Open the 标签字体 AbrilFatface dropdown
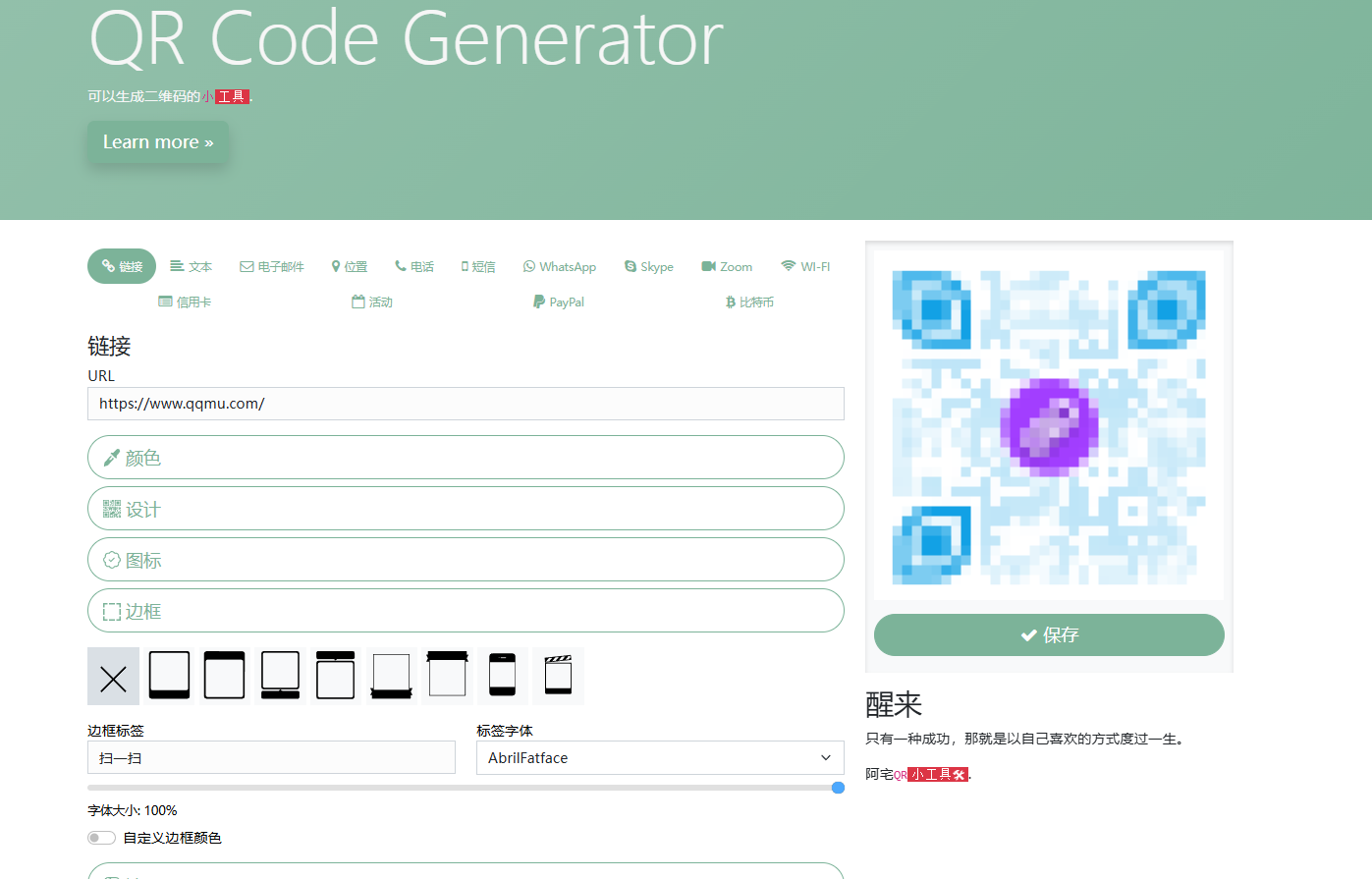The image size is (1372, 879). tap(660, 757)
